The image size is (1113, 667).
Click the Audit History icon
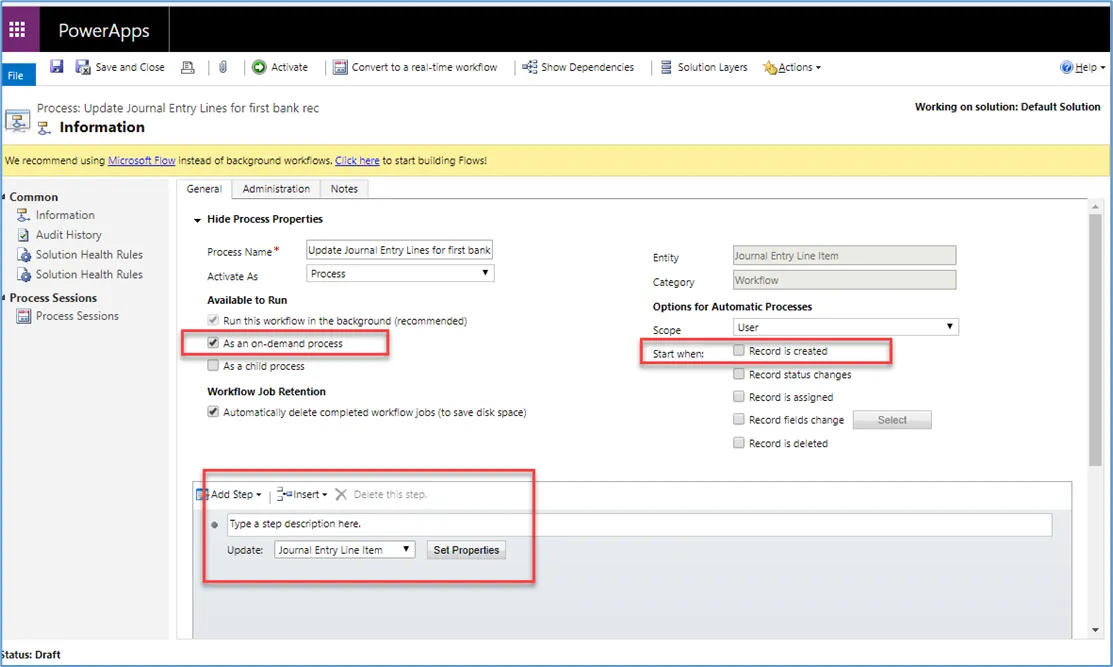[23, 235]
